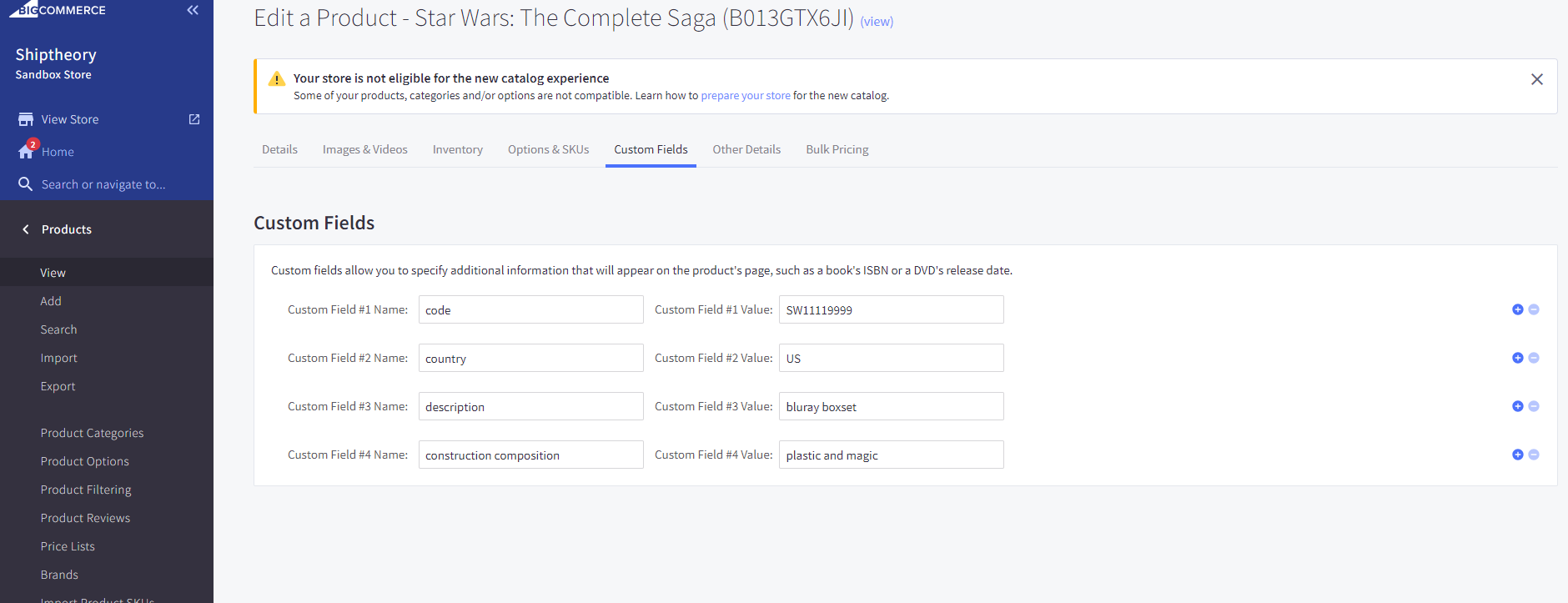Open View Store link in sidebar
Viewport: 1568px width, 603px height.
pyautogui.click(x=70, y=119)
